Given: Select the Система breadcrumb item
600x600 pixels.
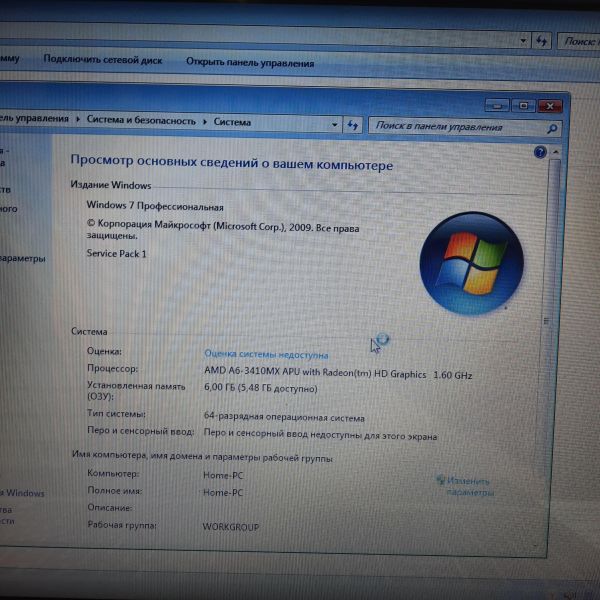Looking at the screenshot, I should 232,122.
